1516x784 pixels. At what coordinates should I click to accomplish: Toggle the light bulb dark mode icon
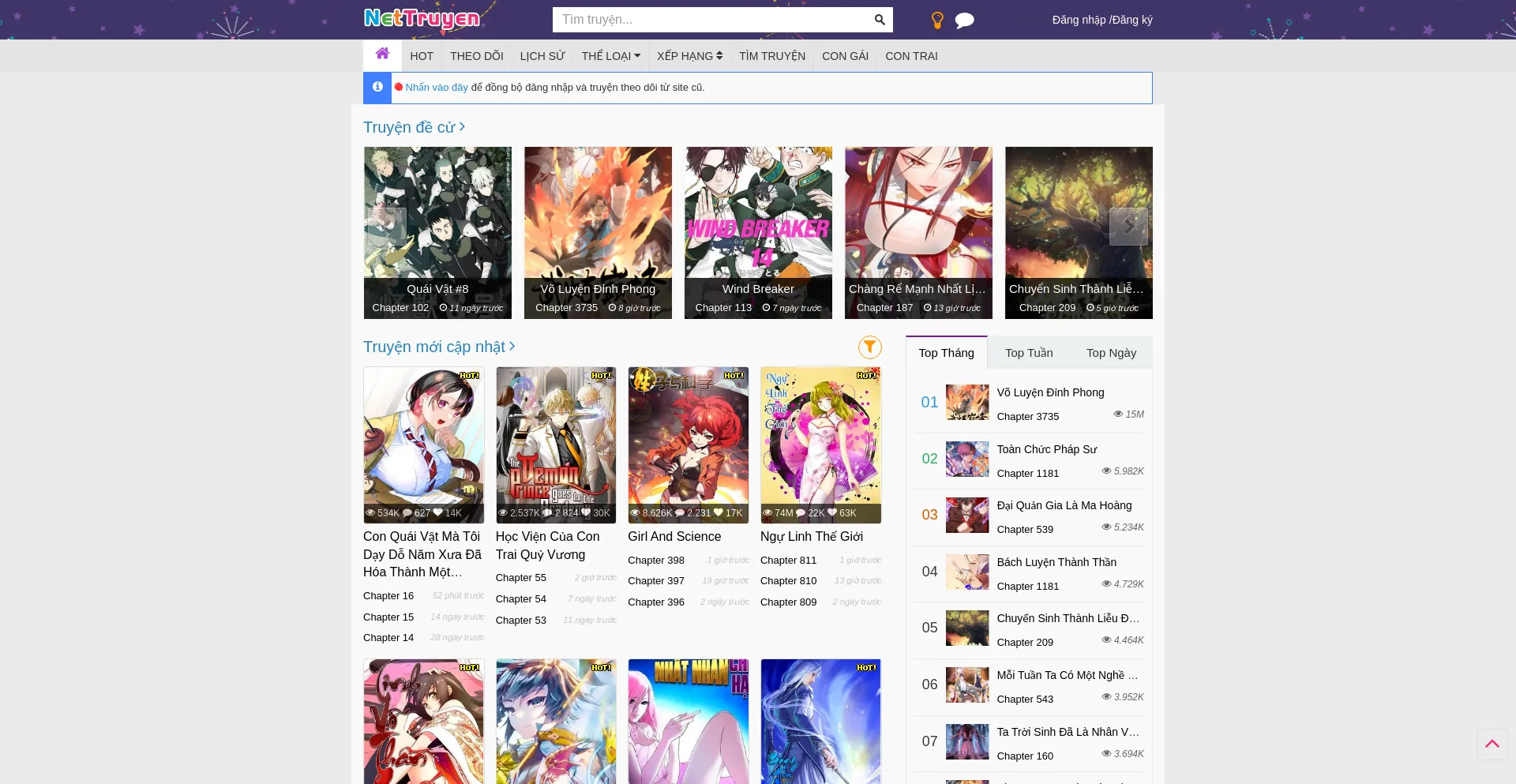coord(937,21)
